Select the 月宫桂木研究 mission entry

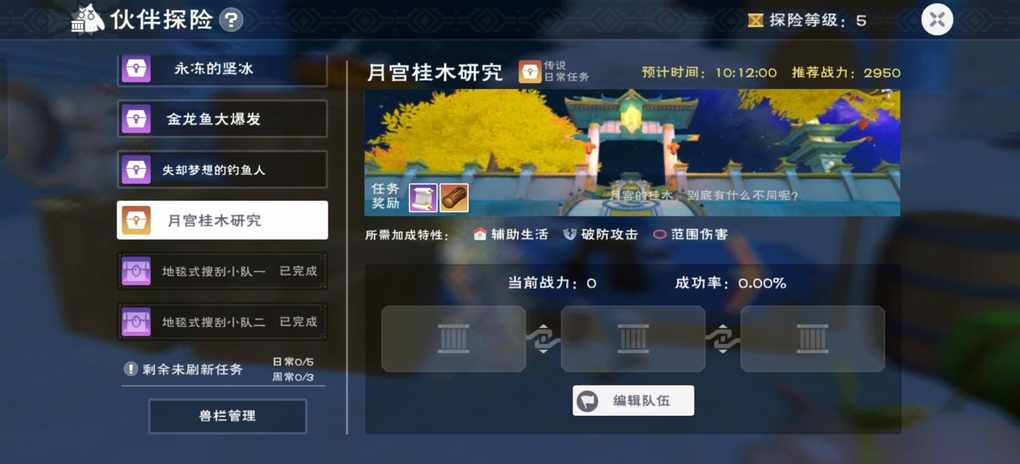tap(222, 220)
